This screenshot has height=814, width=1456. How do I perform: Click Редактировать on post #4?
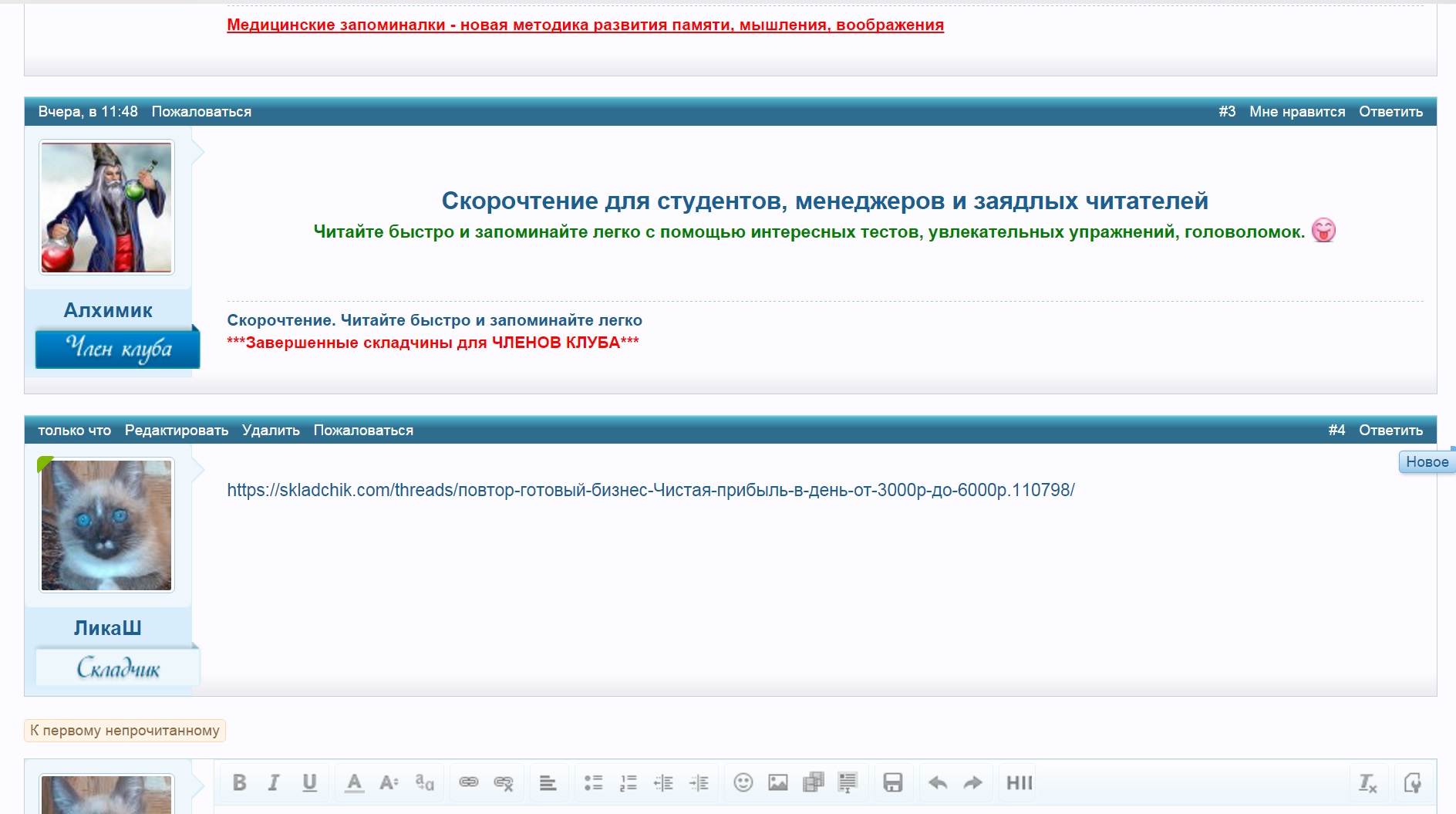pyautogui.click(x=176, y=431)
